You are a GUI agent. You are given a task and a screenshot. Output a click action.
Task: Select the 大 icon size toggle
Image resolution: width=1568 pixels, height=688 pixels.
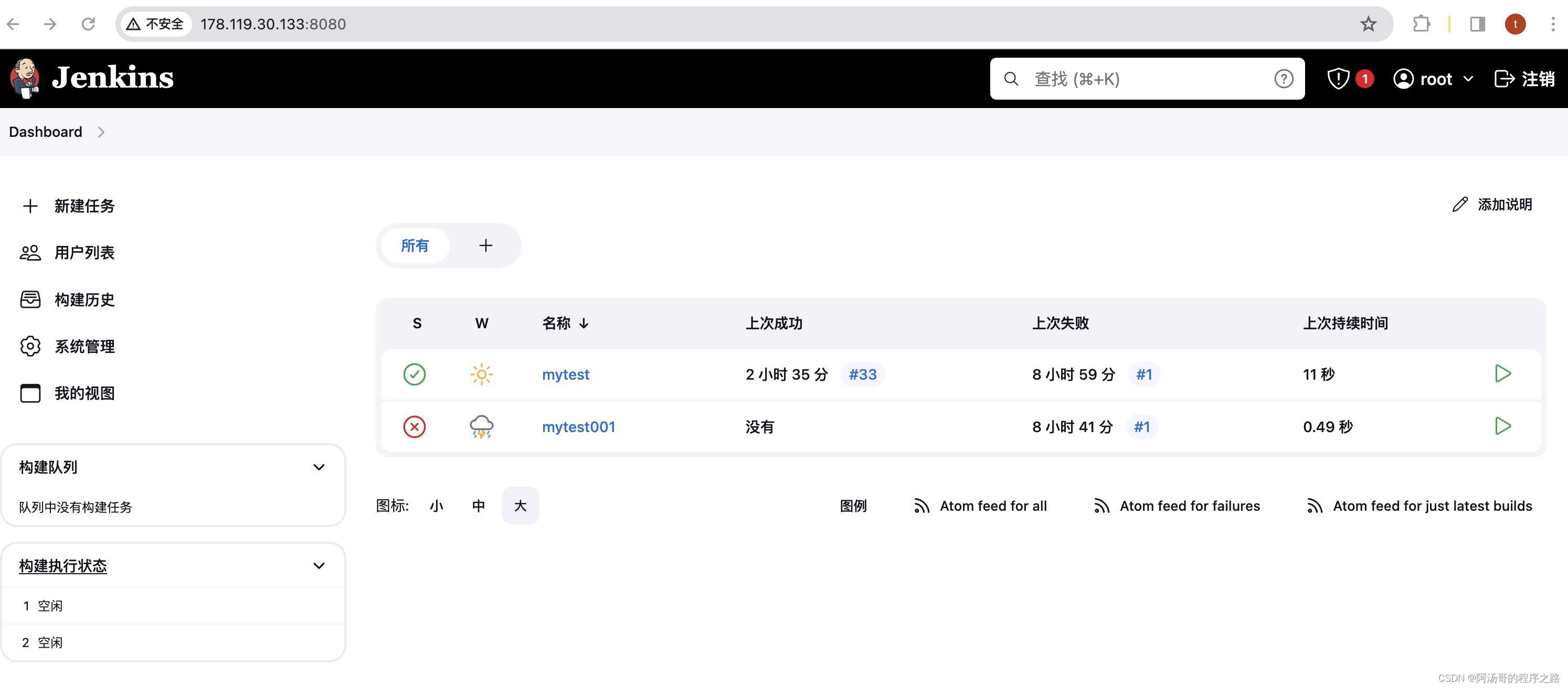tap(521, 505)
